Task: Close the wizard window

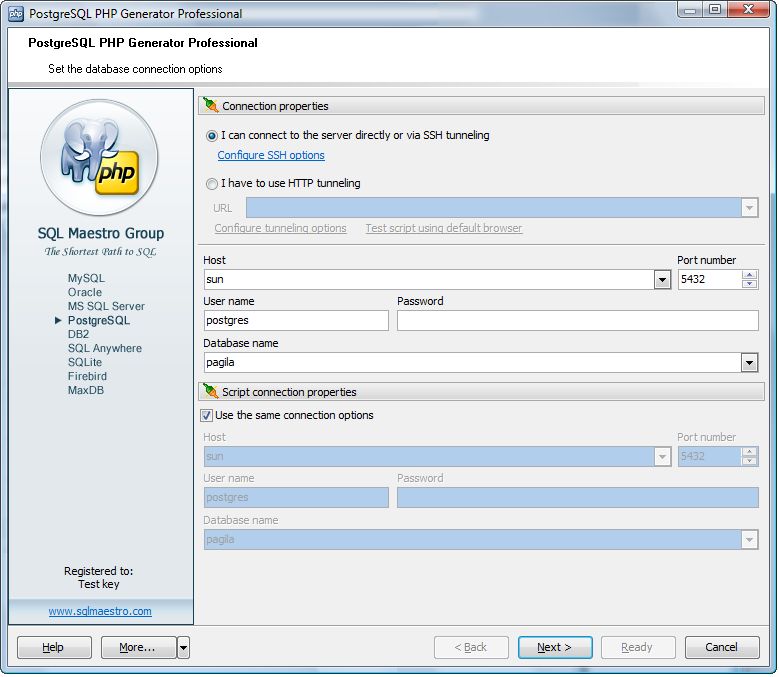Action: 748,9
